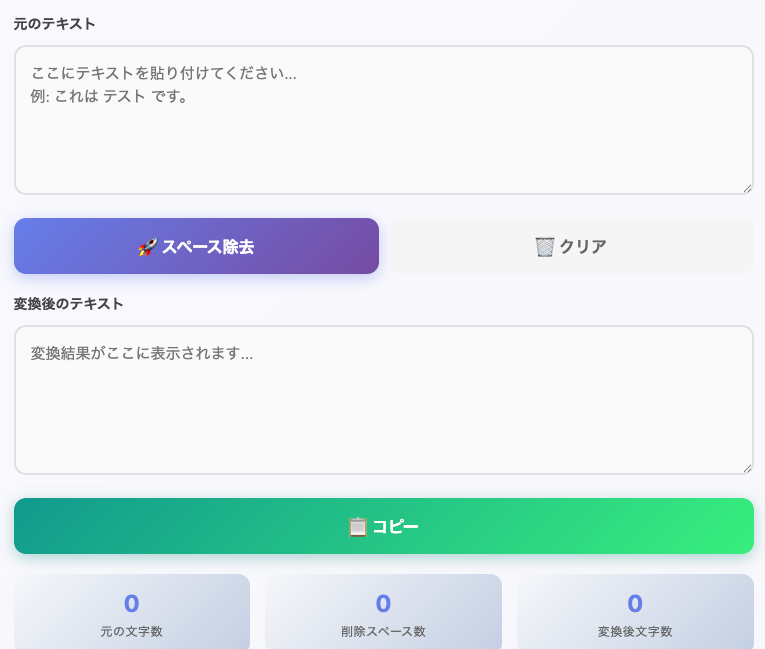The image size is (765, 649).
Task: Click the 元のテキスト heading label
Action: pos(55,24)
